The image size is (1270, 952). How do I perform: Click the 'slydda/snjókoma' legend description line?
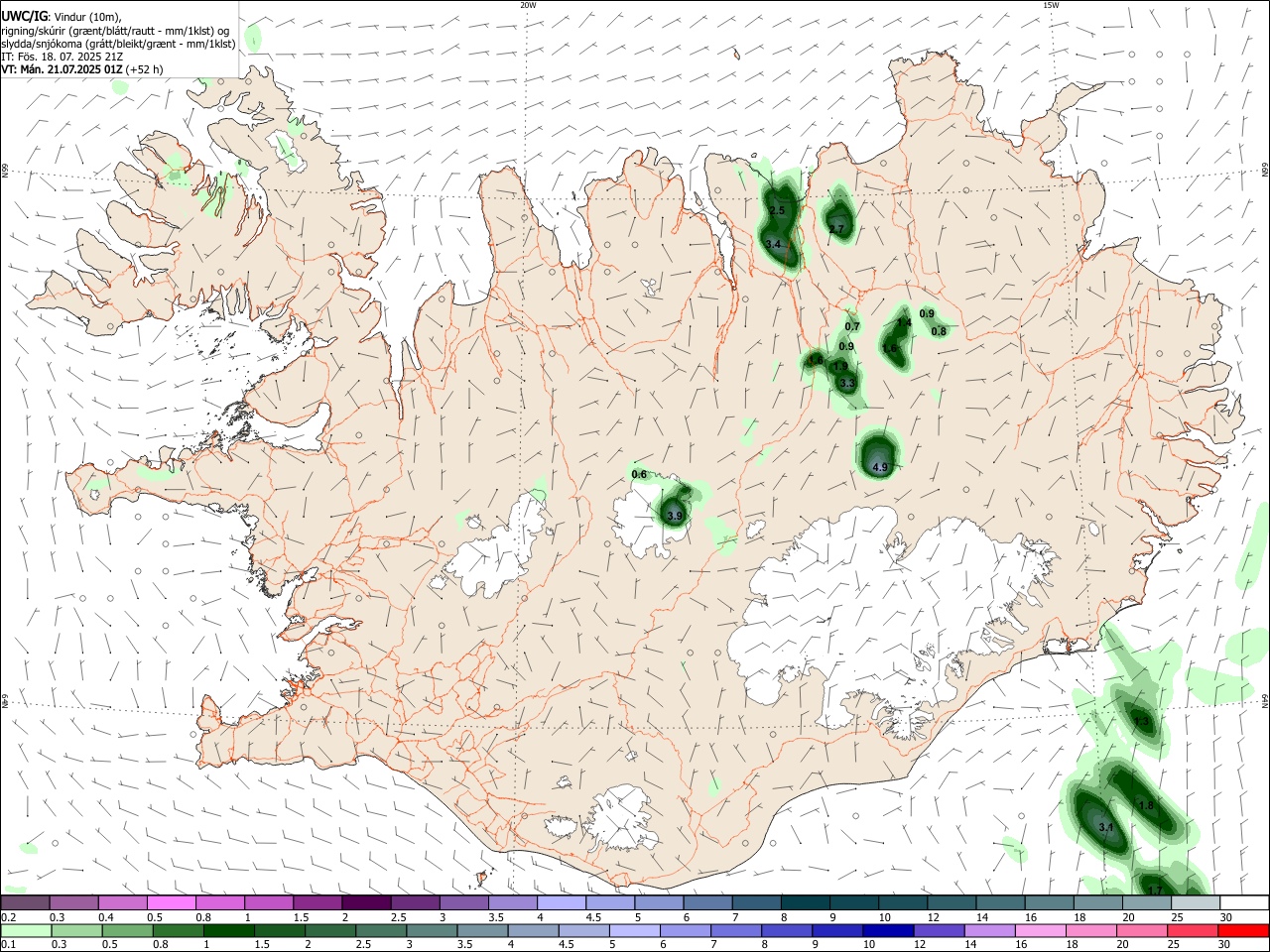point(118,44)
